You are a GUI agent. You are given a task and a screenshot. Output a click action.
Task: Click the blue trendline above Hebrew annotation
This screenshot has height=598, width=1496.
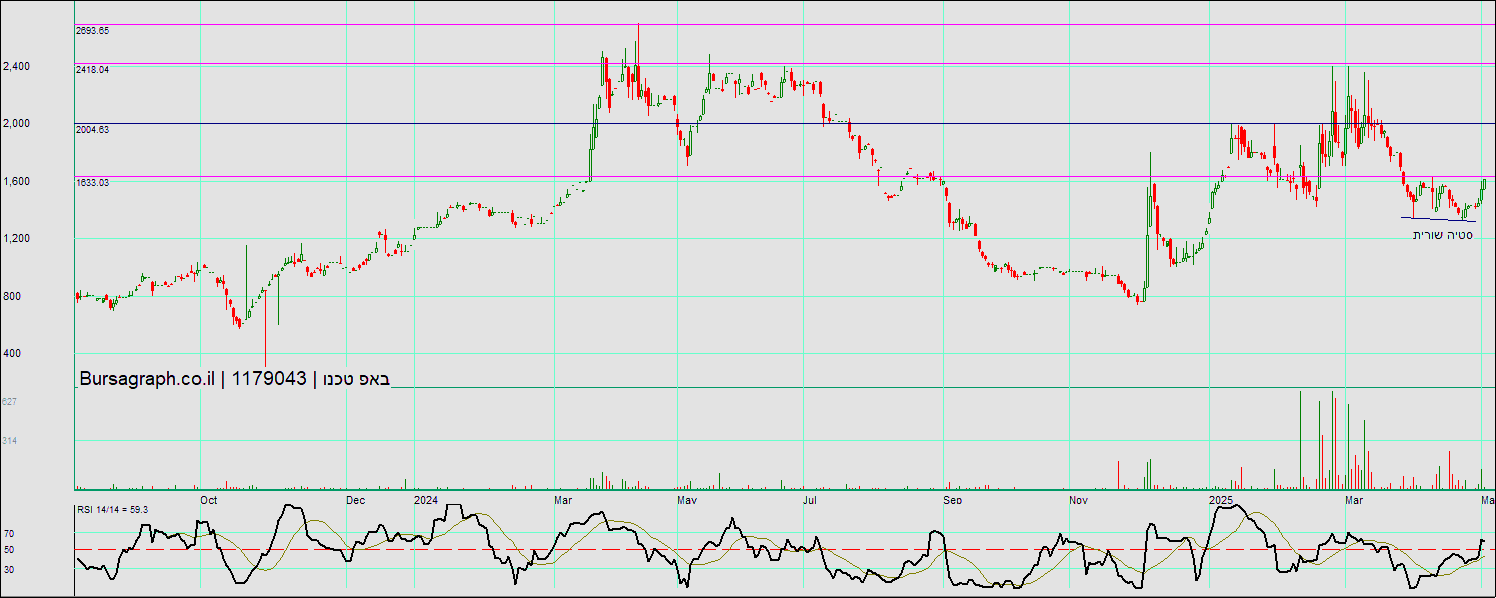coord(1438,219)
